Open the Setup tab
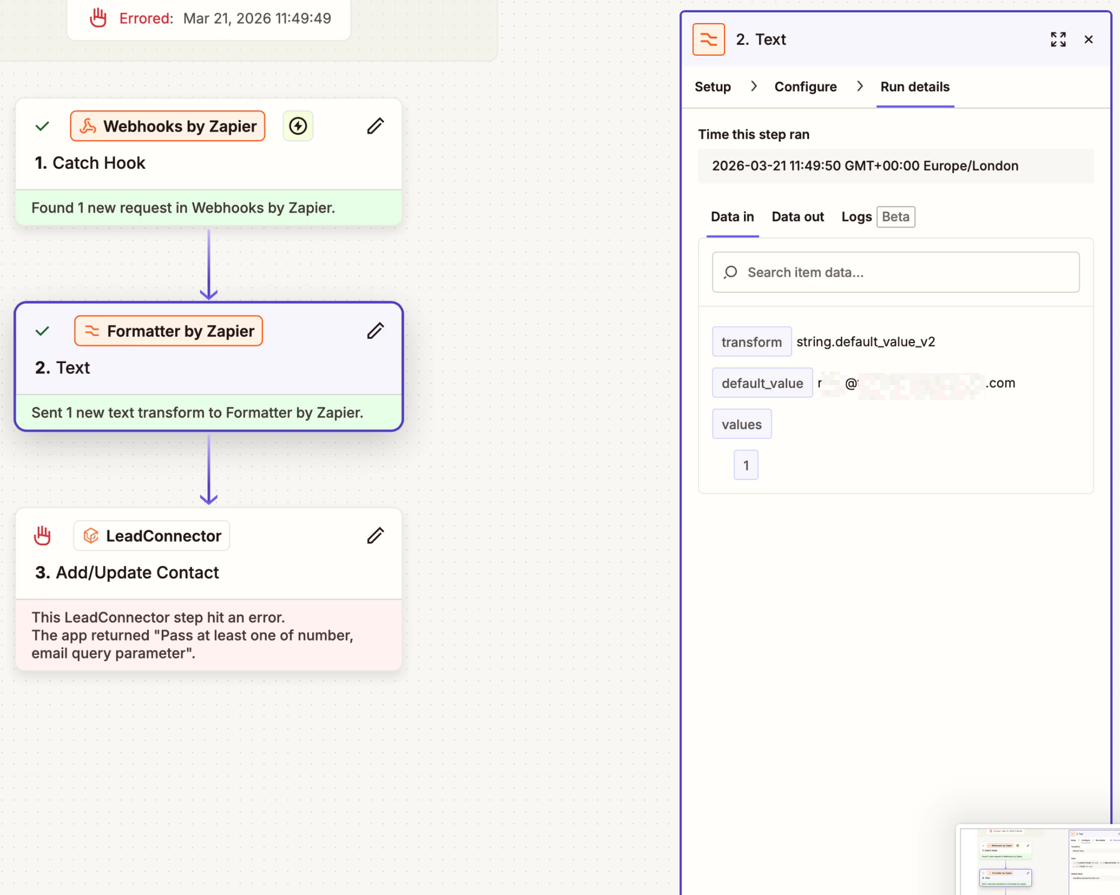 [x=712, y=87]
